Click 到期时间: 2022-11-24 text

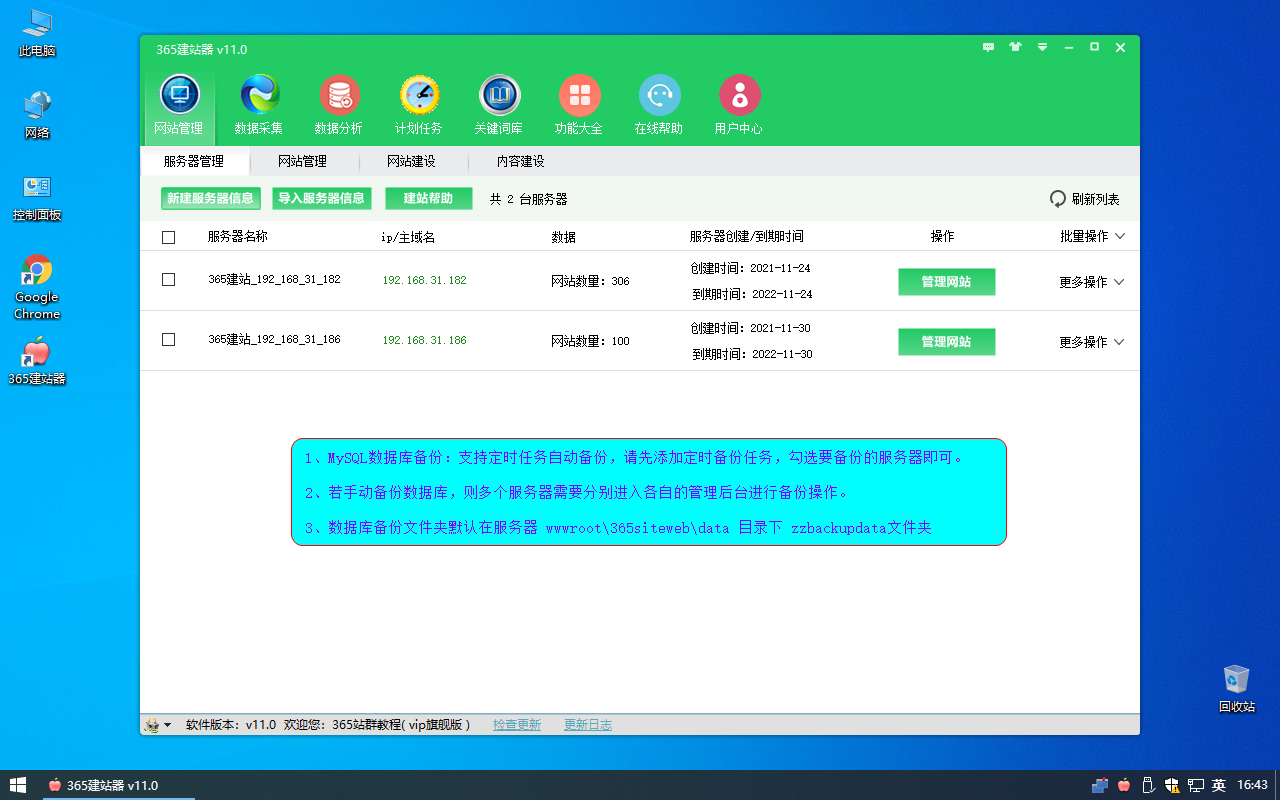tap(752, 295)
